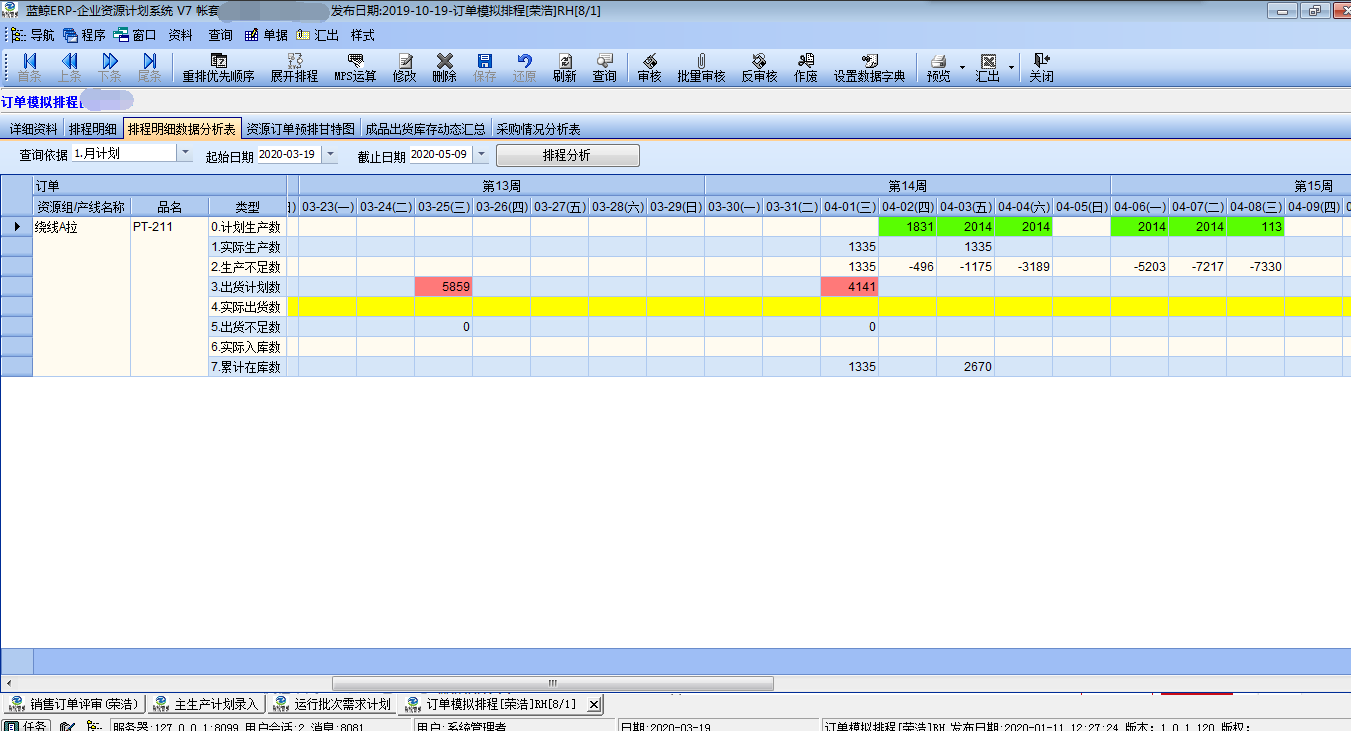Switch to 主生产计划录入 window tab at bottom
The width and height of the screenshot is (1351, 731).
(x=207, y=704)
